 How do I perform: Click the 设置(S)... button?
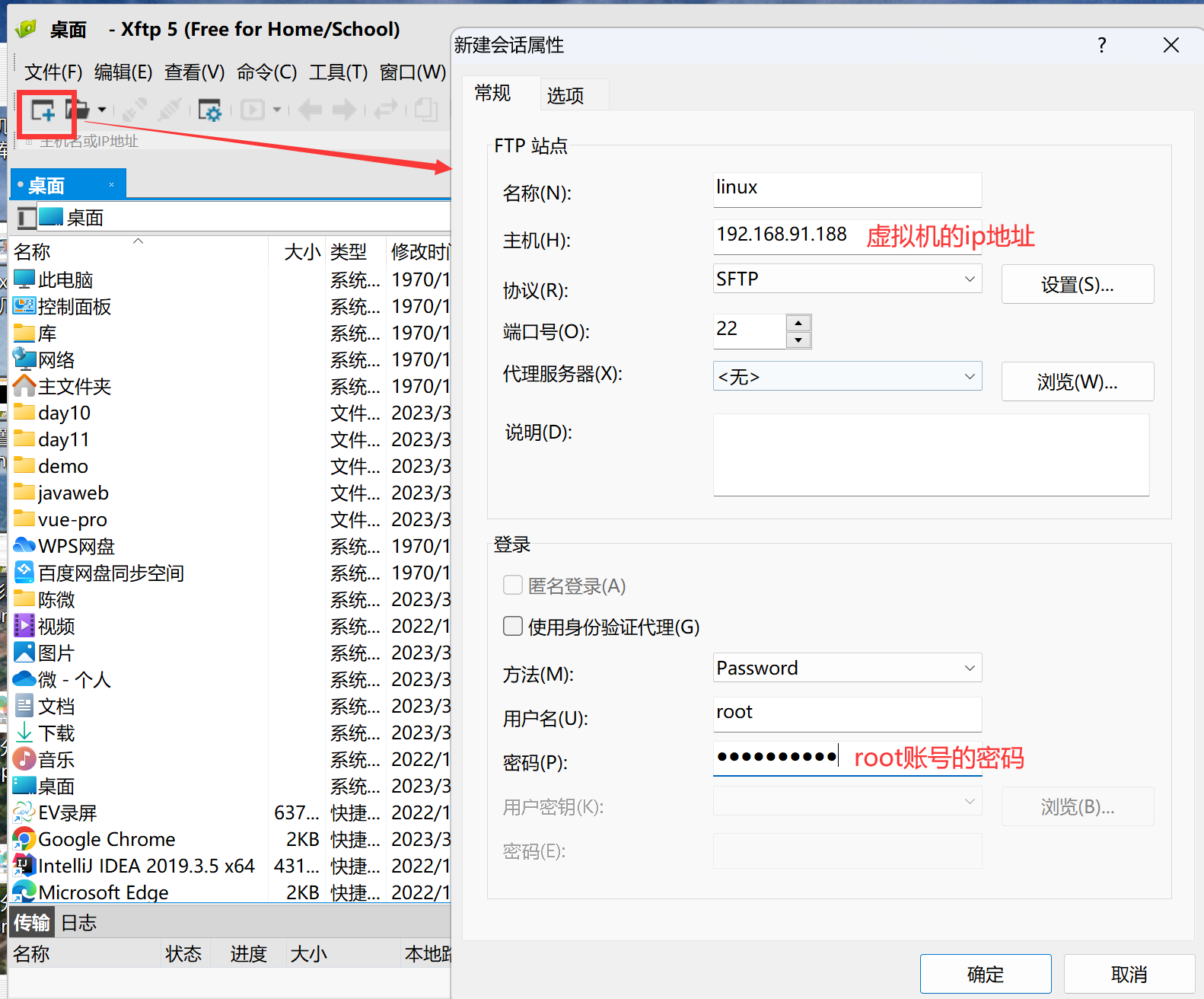click(x=1077, y=285)
